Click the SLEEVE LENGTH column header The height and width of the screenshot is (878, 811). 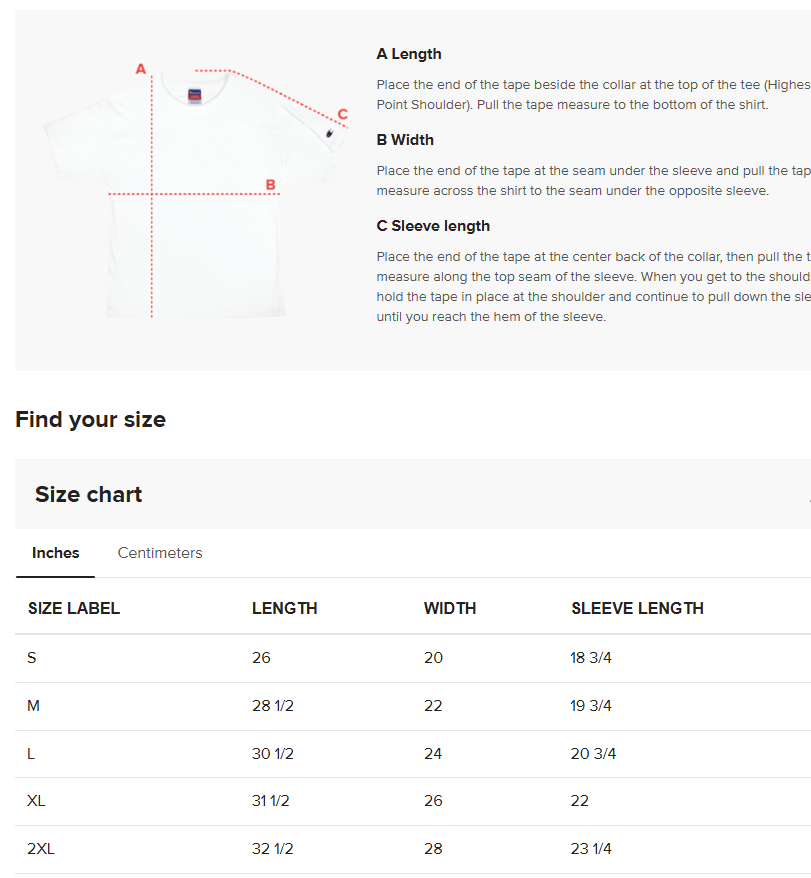tap(637, 608)
